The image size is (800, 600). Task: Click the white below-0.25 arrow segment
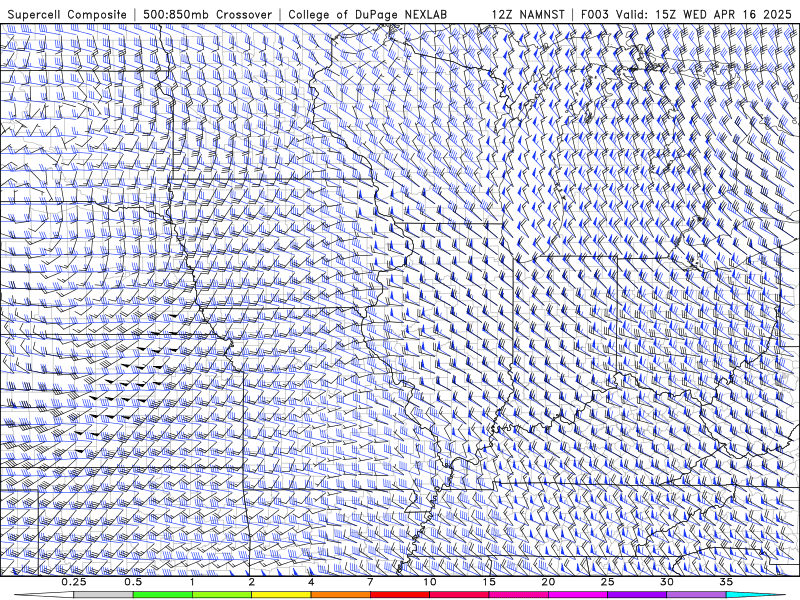44,595
